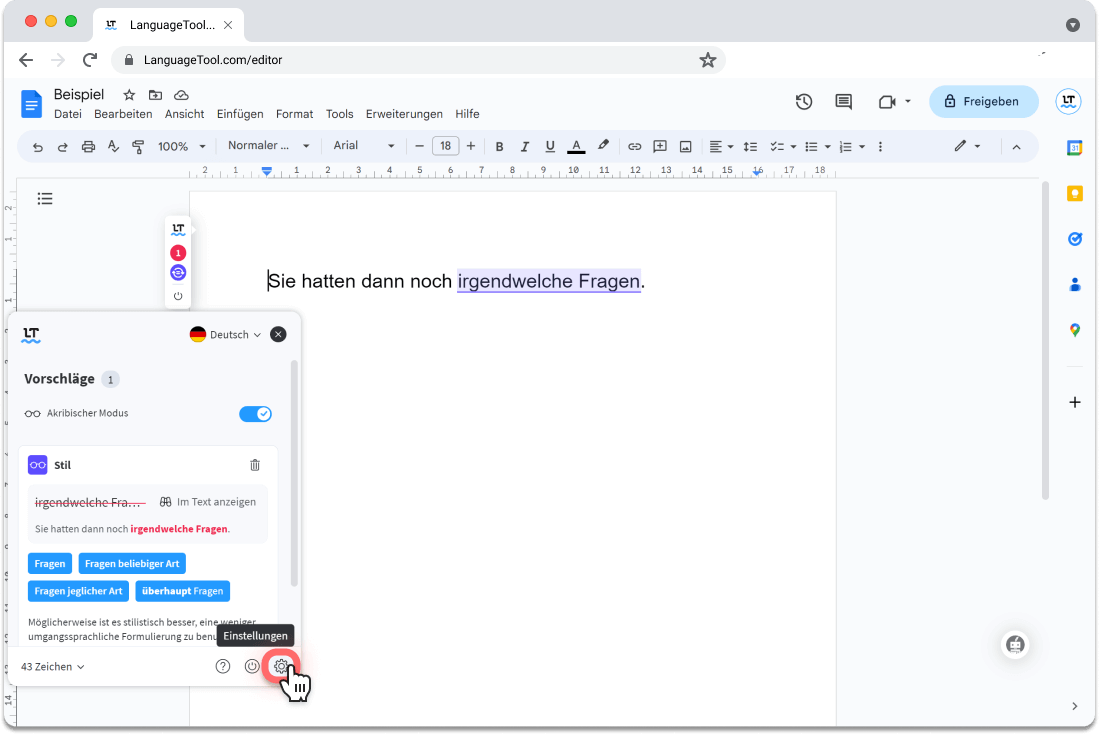The height and width of the screenshot is (735, 1099).
Task: Open the paragraph style dropdown
Action: [x=268, y=146]
